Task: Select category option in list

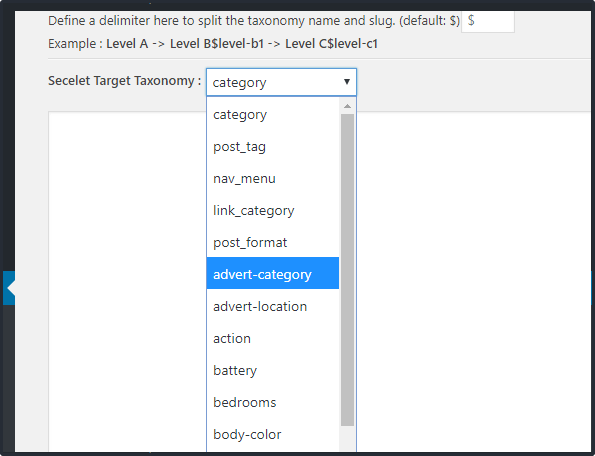Action: (273, 114)
